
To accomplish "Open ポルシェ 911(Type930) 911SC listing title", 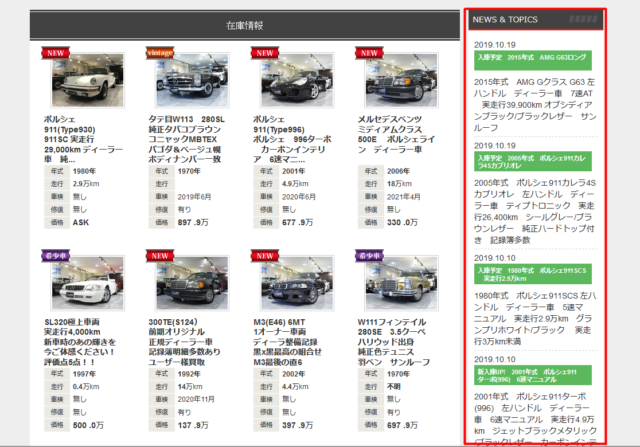I will [x=83, y=139].
